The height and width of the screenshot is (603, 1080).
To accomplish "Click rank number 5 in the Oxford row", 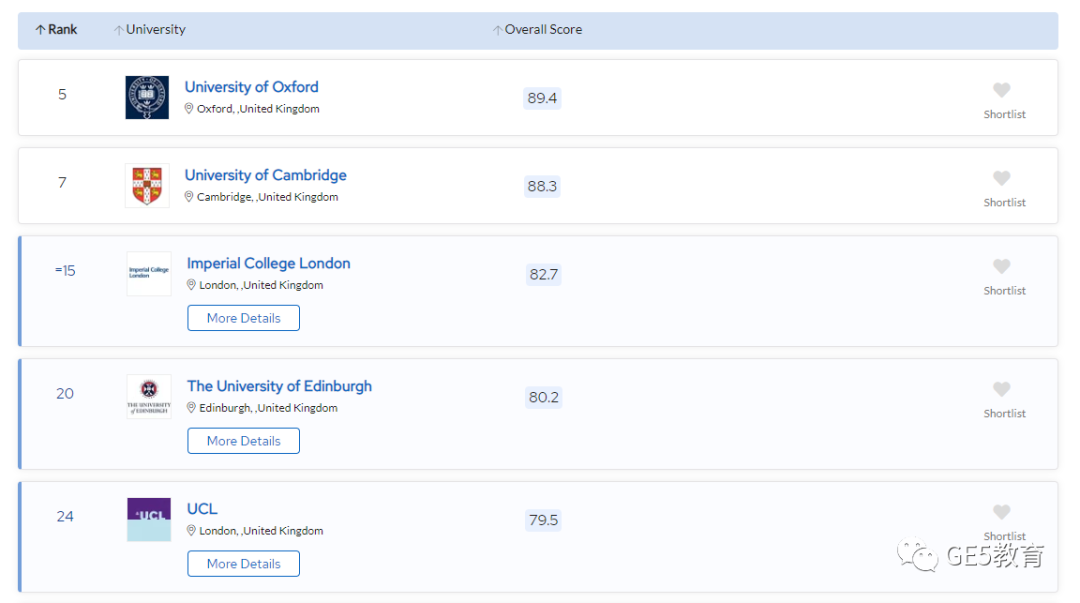I will (62, 94).
